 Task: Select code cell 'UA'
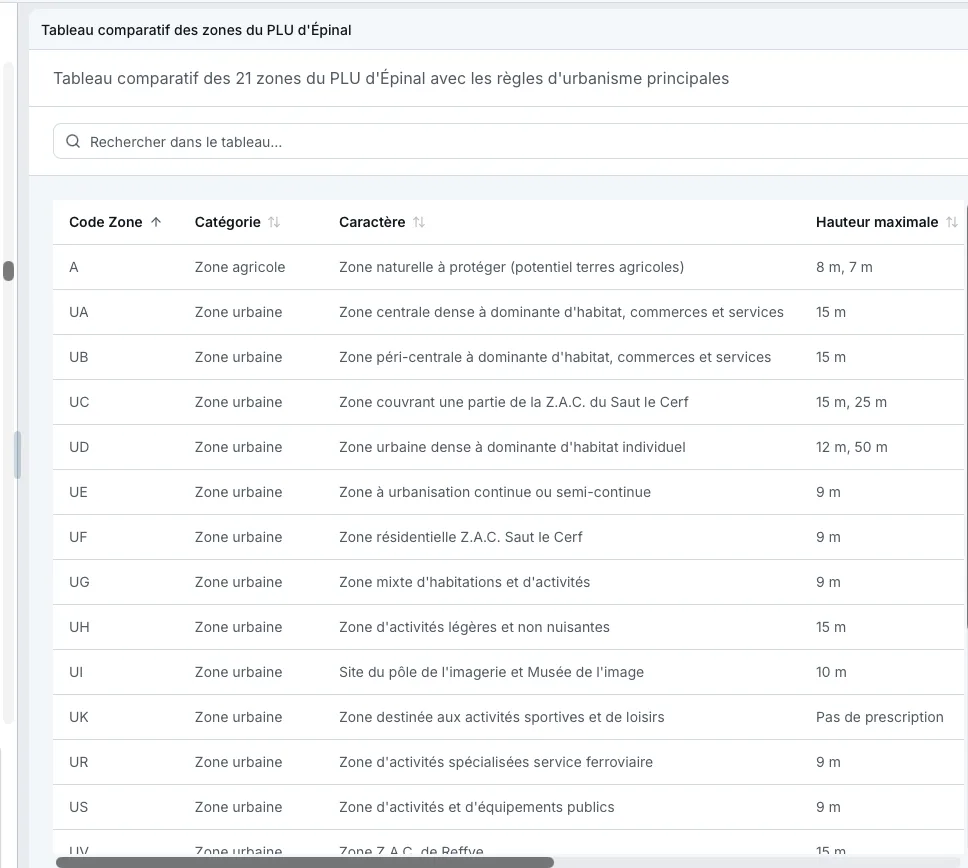[x=79, y=312]
